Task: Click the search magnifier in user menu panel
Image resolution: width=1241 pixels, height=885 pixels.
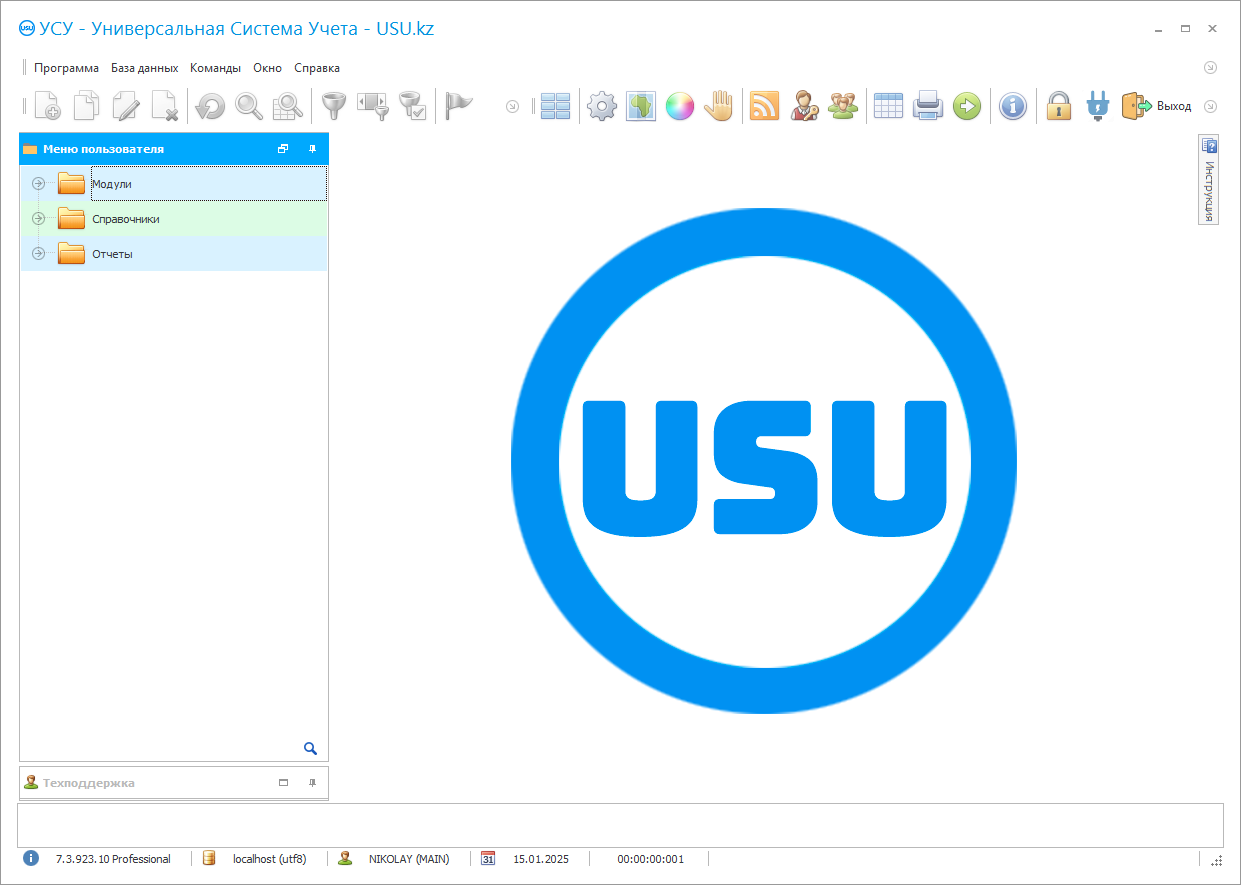Action: tap(310, 748)
